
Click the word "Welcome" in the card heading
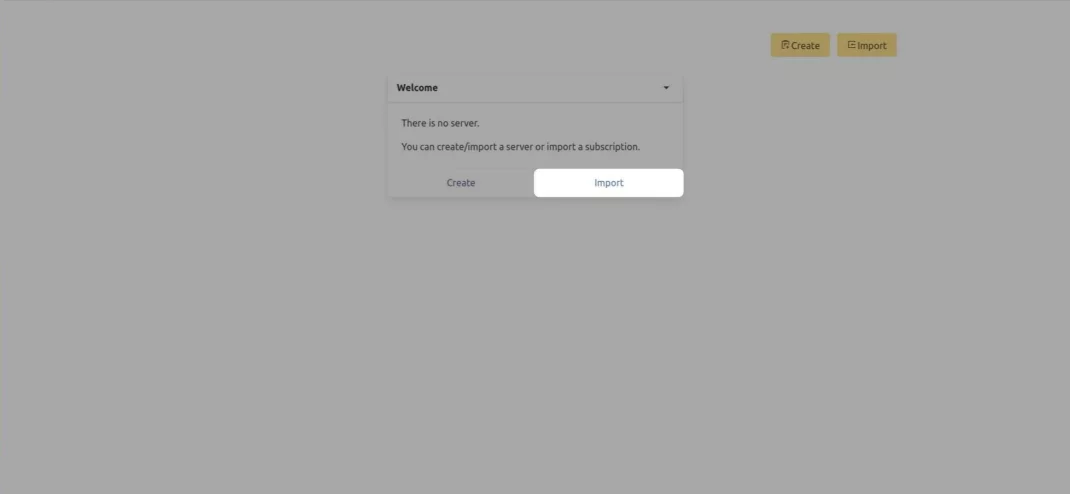417,88
